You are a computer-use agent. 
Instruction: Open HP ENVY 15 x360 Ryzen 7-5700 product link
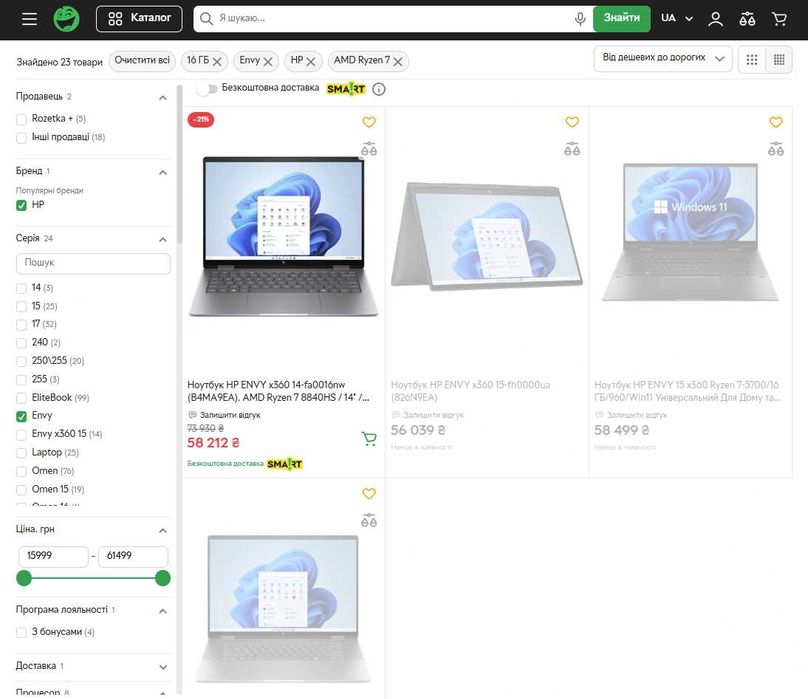(x=687, y=391)
